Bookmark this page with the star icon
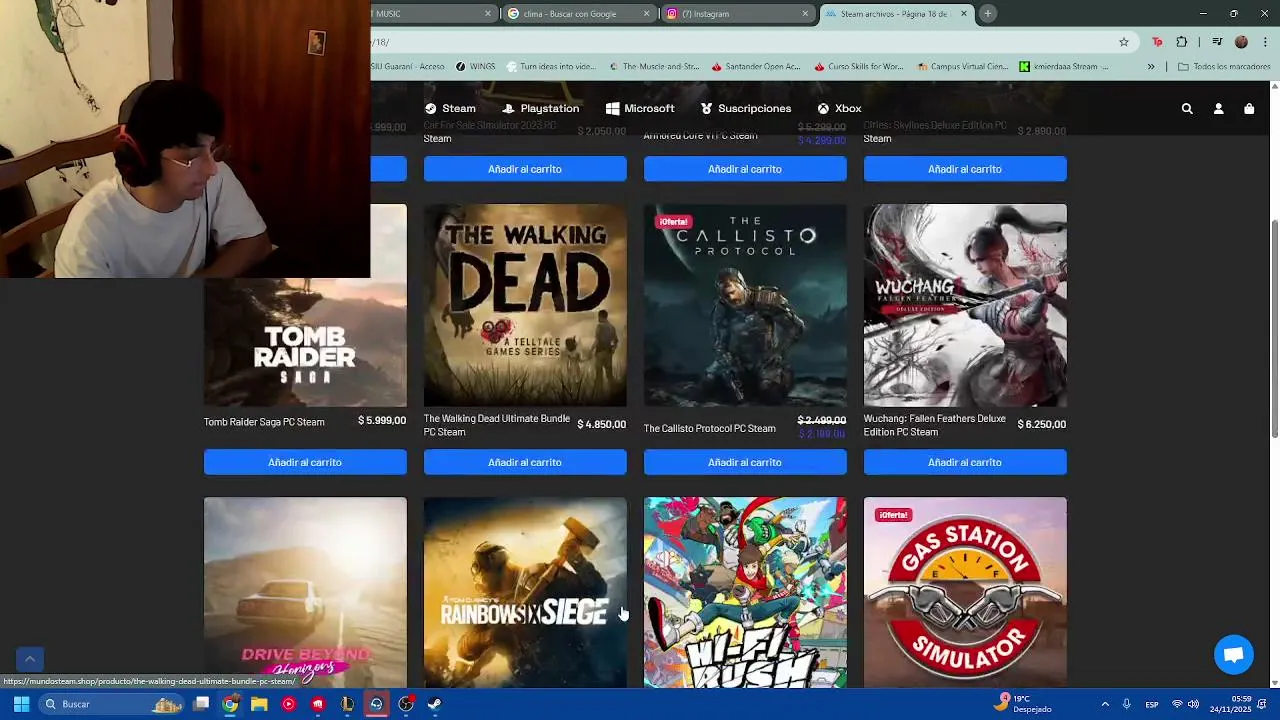 coord(1124,42)
